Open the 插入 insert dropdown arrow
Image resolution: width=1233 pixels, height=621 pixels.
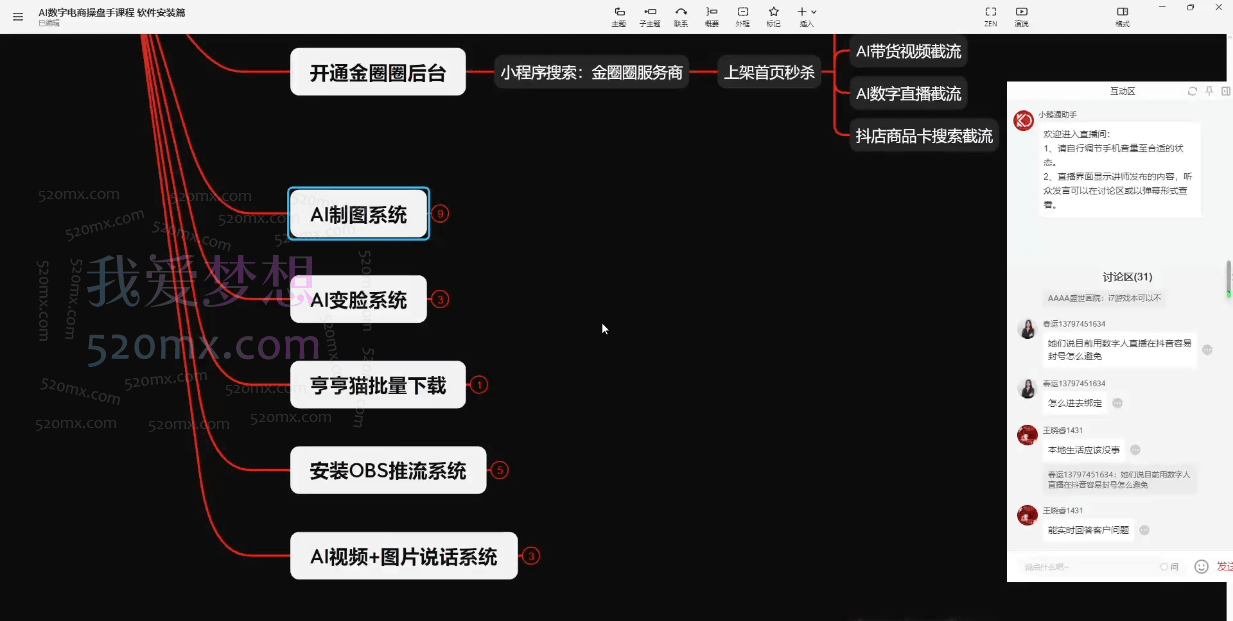pyautogui.click(x=812, y=12)
